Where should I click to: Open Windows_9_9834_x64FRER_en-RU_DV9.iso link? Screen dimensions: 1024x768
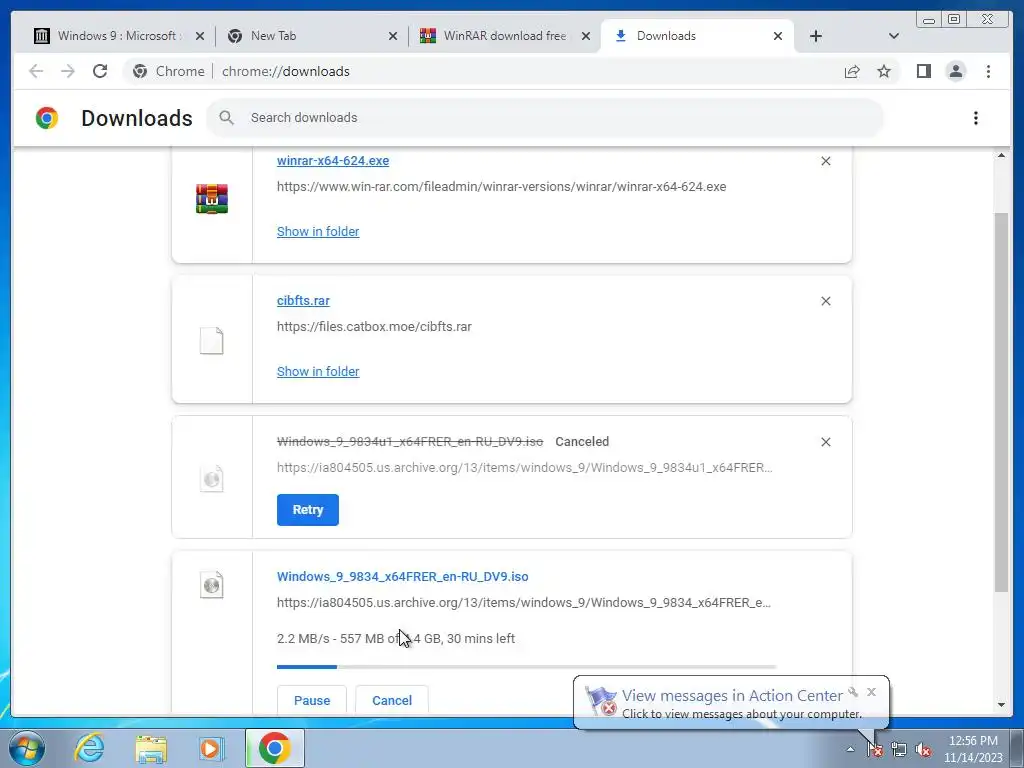(x=402, y=576)
